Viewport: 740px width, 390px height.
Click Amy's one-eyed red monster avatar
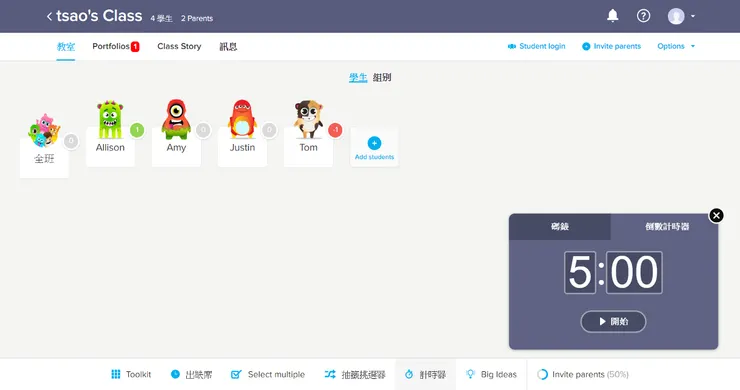tap(176, 119)
